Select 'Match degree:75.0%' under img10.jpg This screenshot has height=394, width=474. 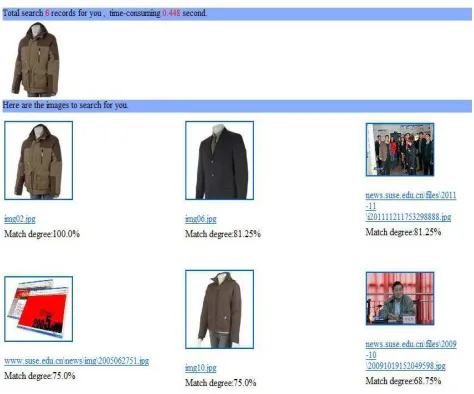[x=221, y=383]
